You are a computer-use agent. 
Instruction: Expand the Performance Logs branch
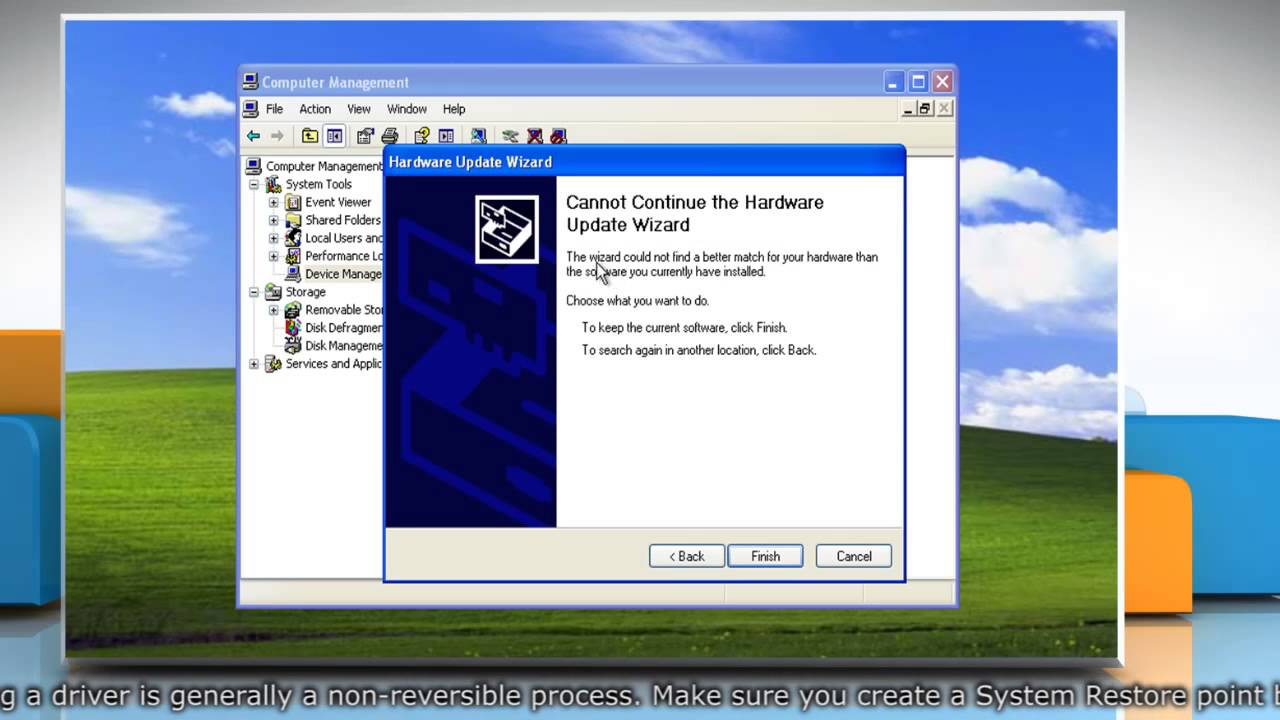click(x=274, y=256)
